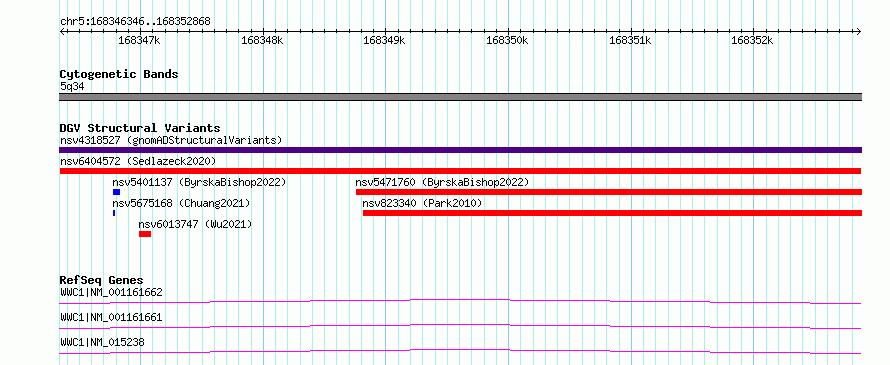Open nsv823340 (Park2010) label

click(422, 203)
